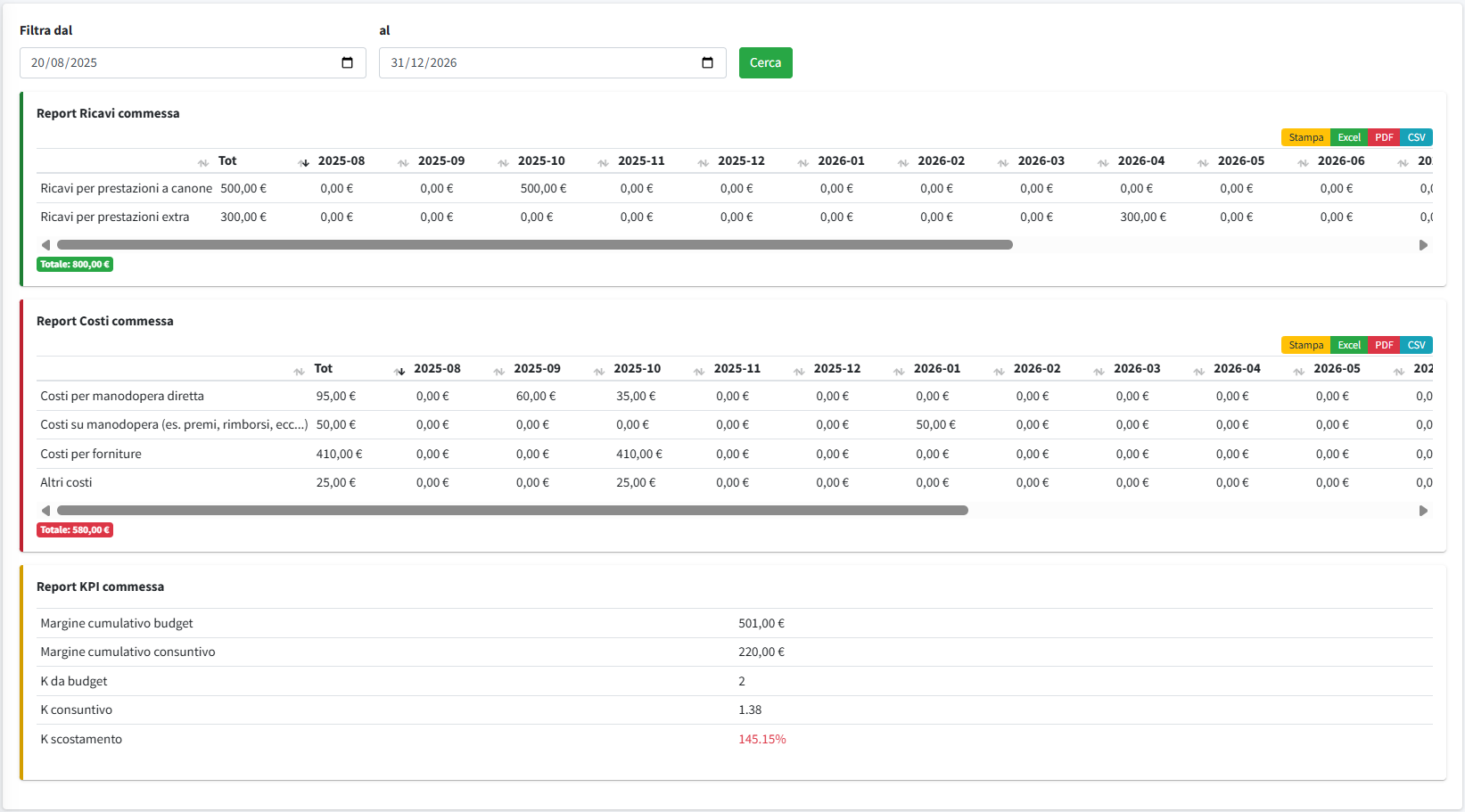This screenshot has width=1465, height=812.
Task: Sort Ricavi table by 2025-12 header
Action: (x=741, y=161)
